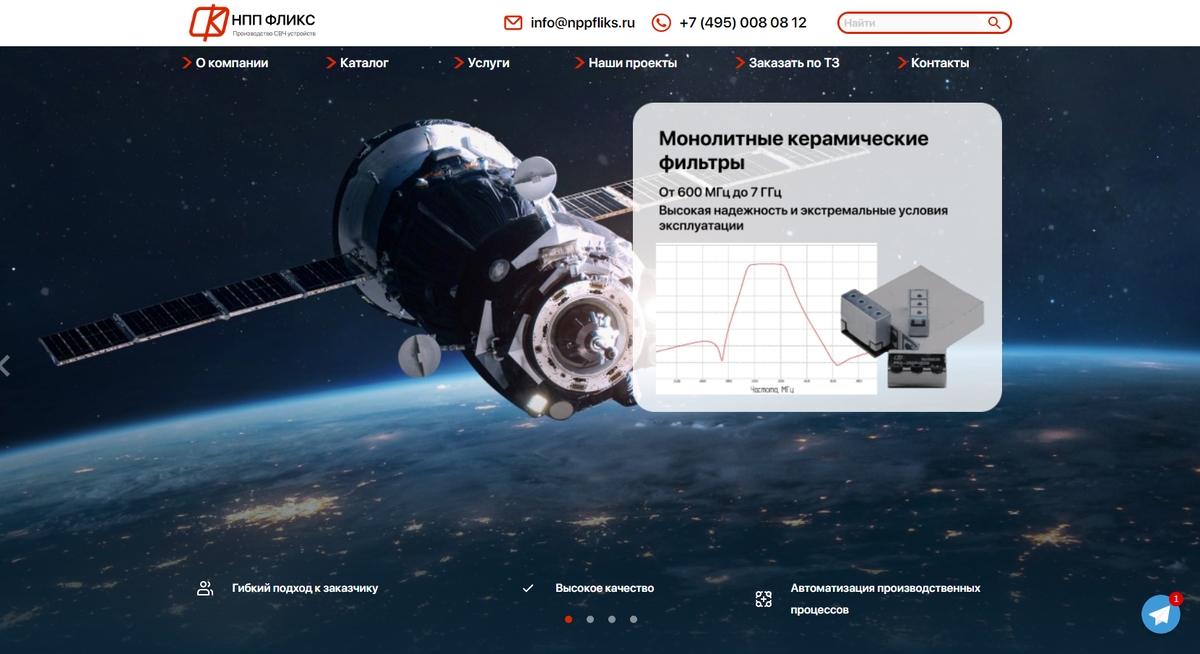Open the Наши проекты menu
Screen dimensions: 1200x654
pos(633,63)
